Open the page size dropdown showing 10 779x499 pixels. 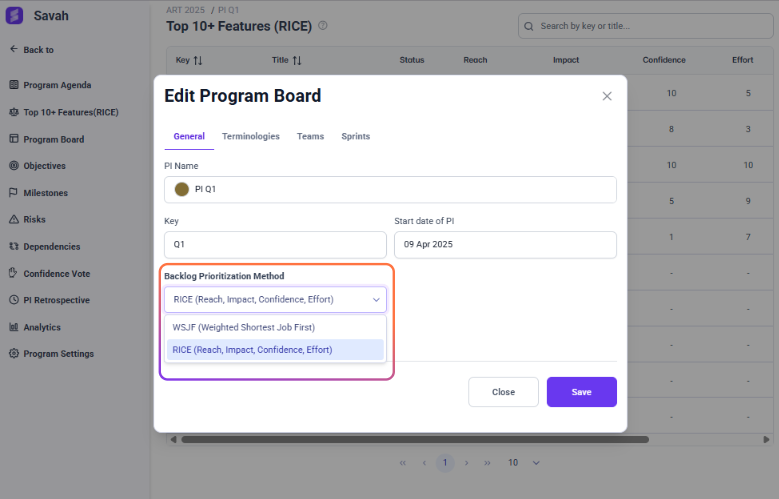(x=523, y=463)
